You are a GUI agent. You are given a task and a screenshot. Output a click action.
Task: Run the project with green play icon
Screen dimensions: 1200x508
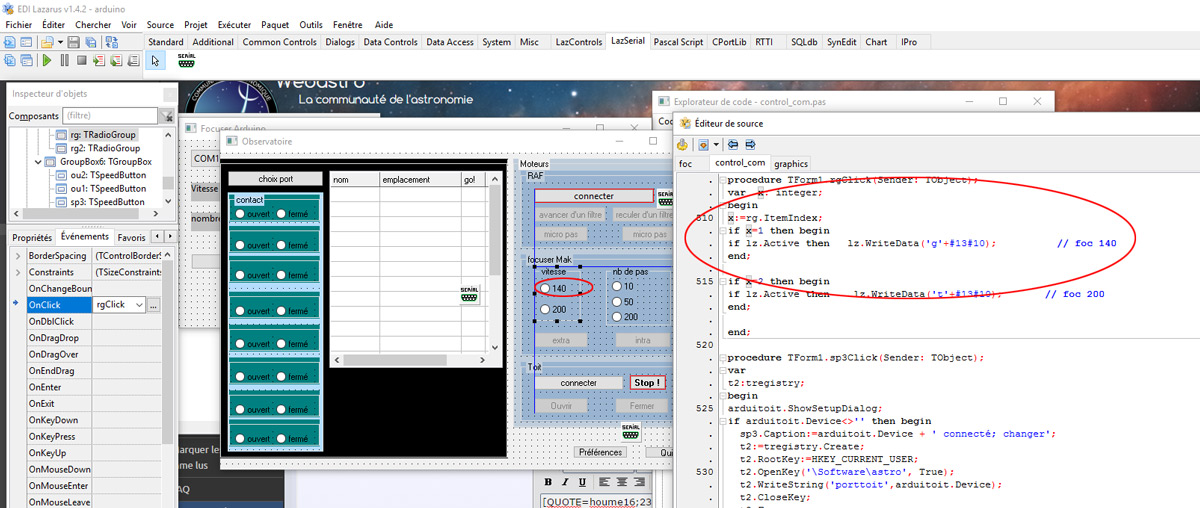click(x=46, y=60)
